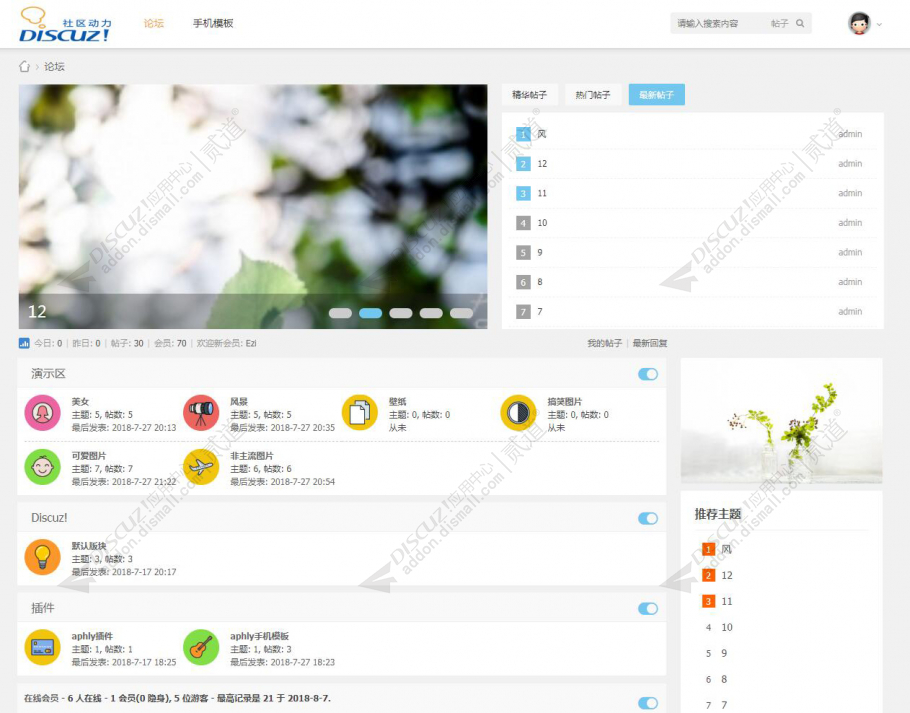Open topic 9 in 推荐主题 list
This screenshot has height=713, width=910.
point(724,654)
